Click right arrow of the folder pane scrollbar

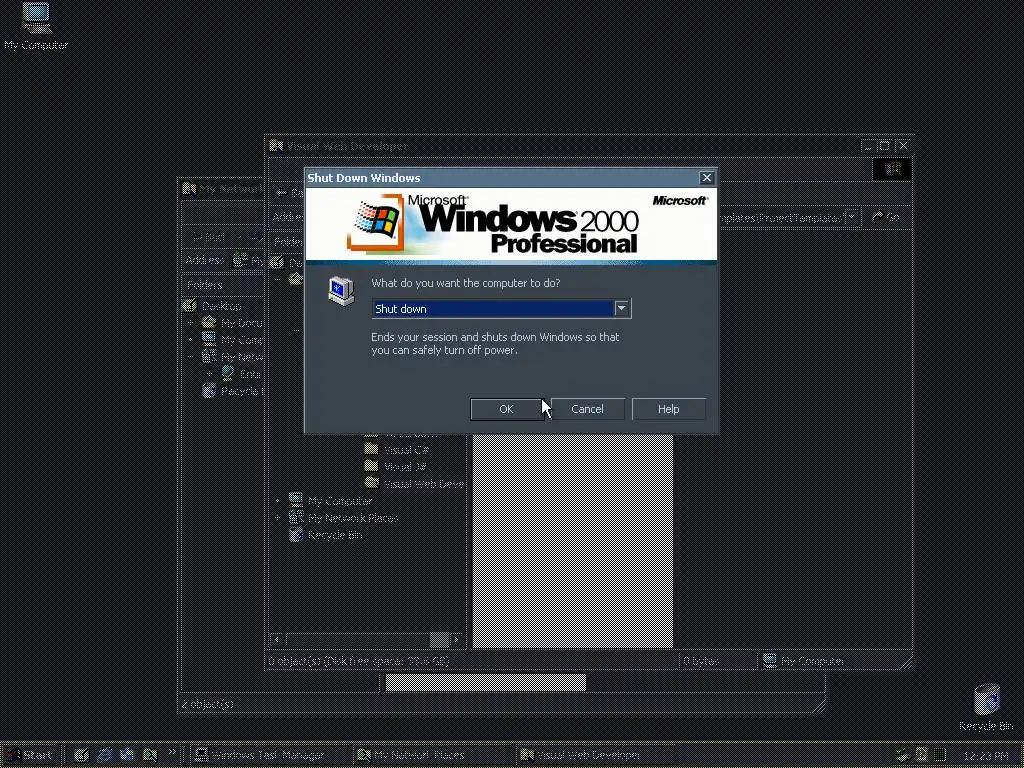456,639
